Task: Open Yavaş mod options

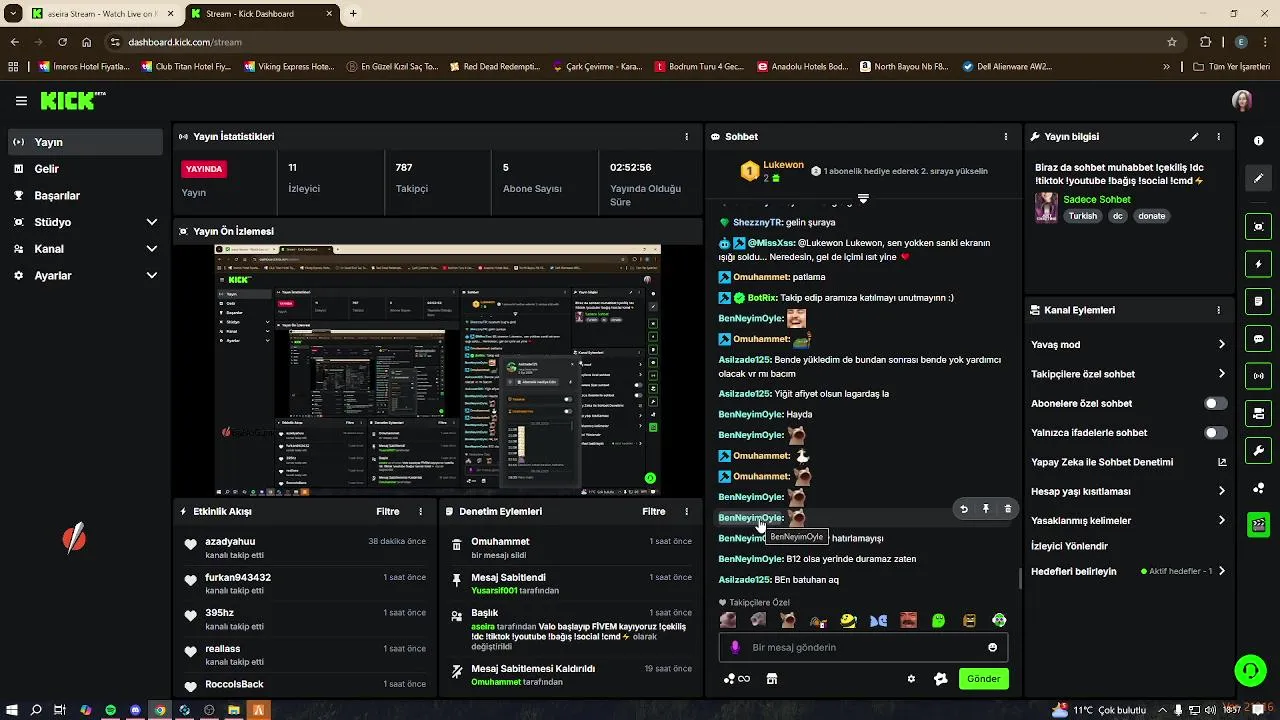Action: coord(1128,344)
